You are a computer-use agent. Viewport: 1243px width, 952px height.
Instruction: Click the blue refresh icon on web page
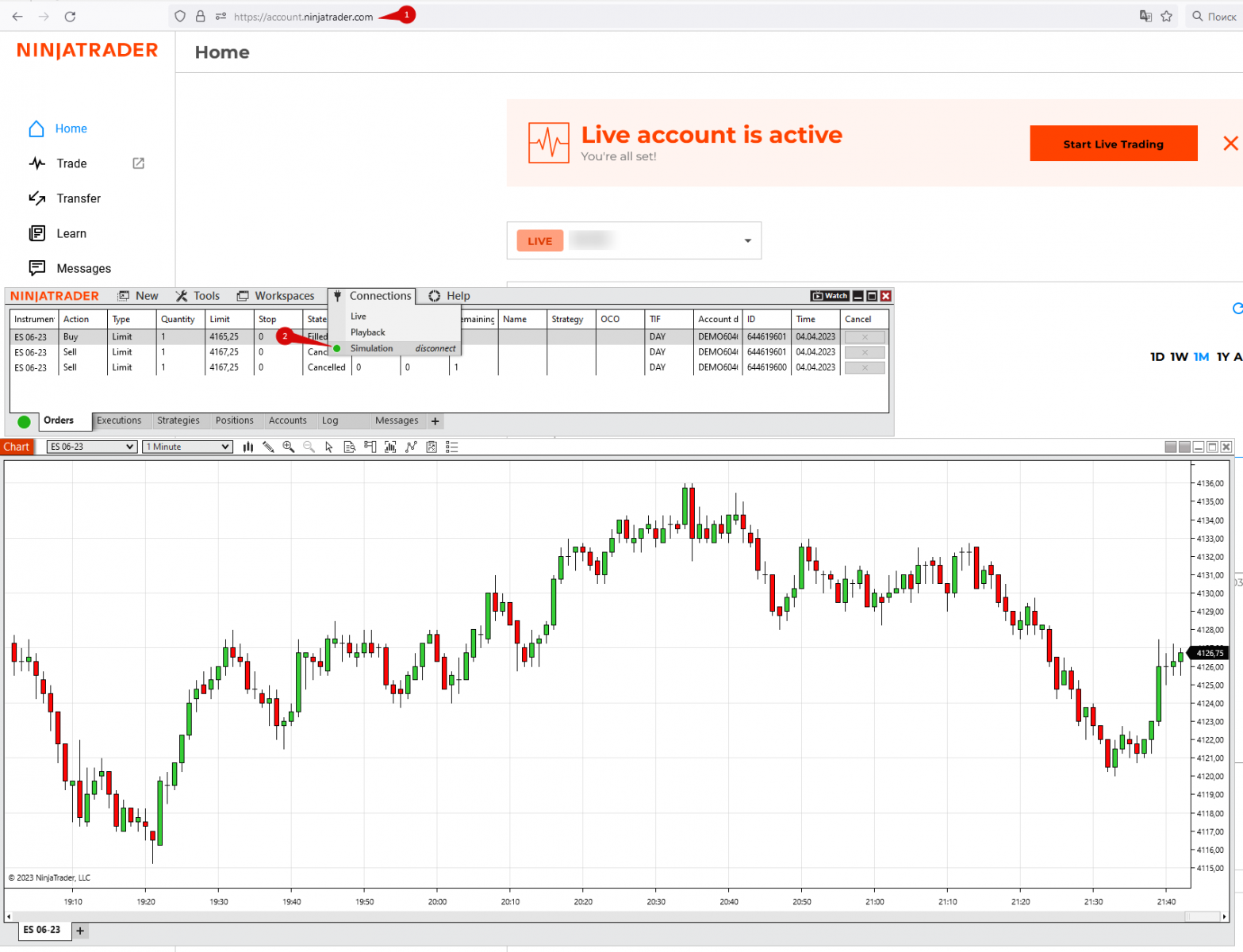click(x=1237, y=308)
